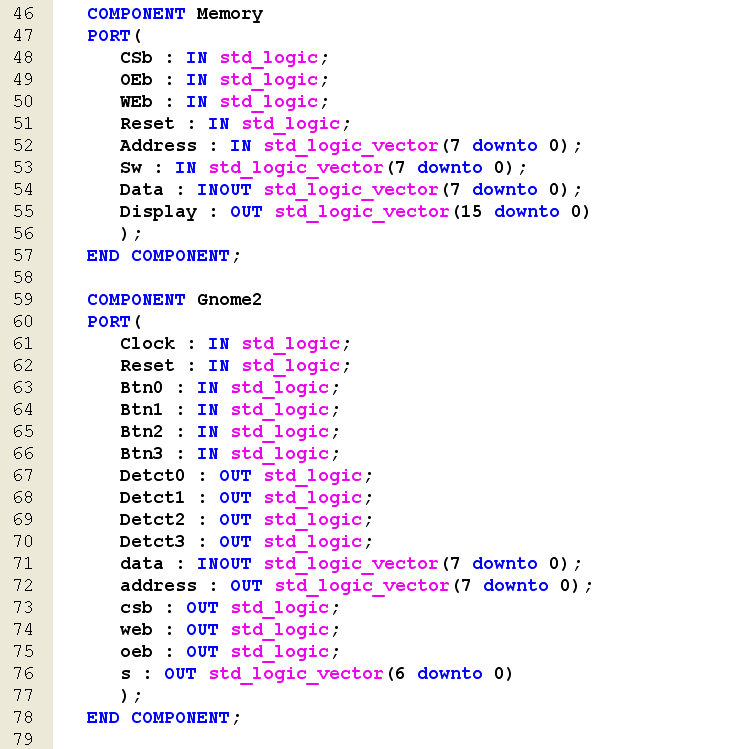Click closing parenthesis on line 56
Image resolution: width=754 pixels, height=749 pixels.
(x=124, y=234)
